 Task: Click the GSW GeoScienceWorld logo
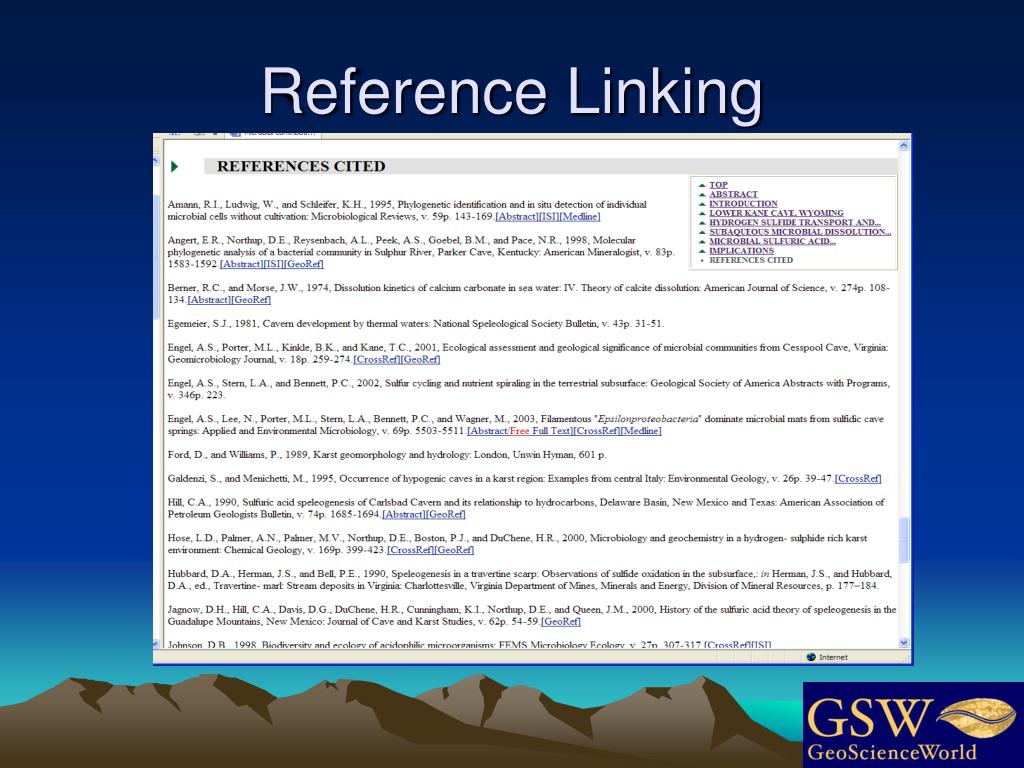coord(913,725)
